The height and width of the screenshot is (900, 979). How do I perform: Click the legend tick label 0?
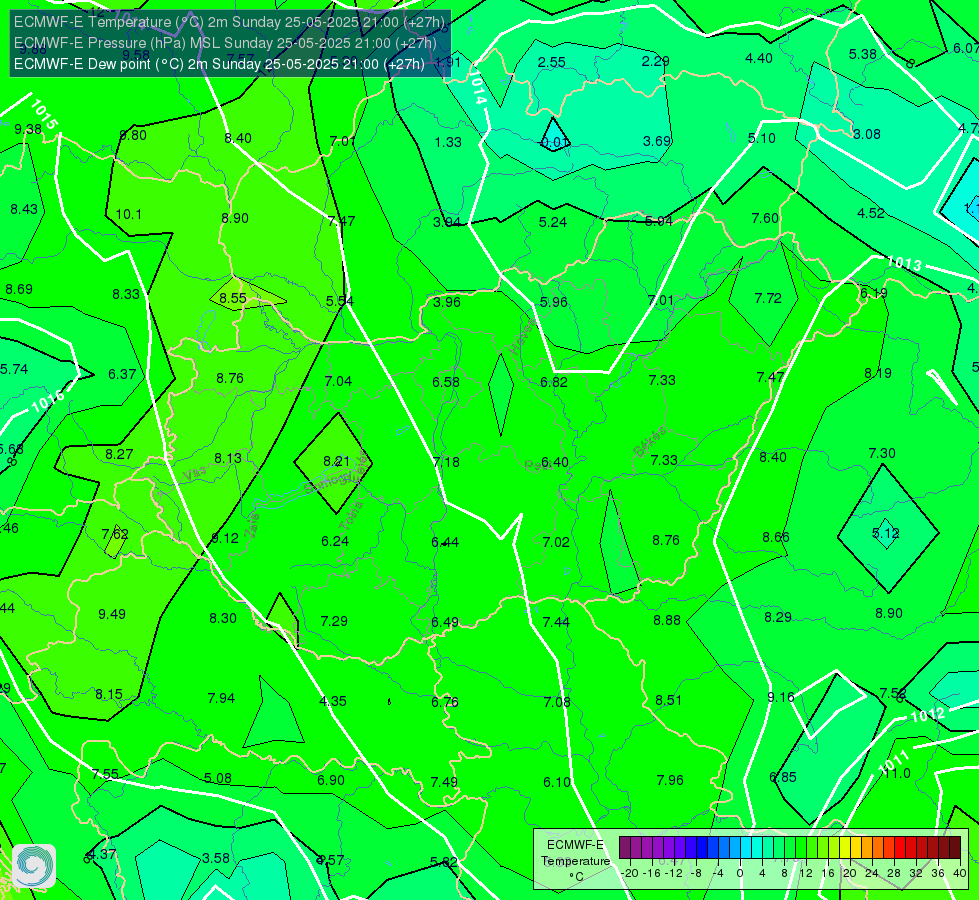(x=740, y=873)
